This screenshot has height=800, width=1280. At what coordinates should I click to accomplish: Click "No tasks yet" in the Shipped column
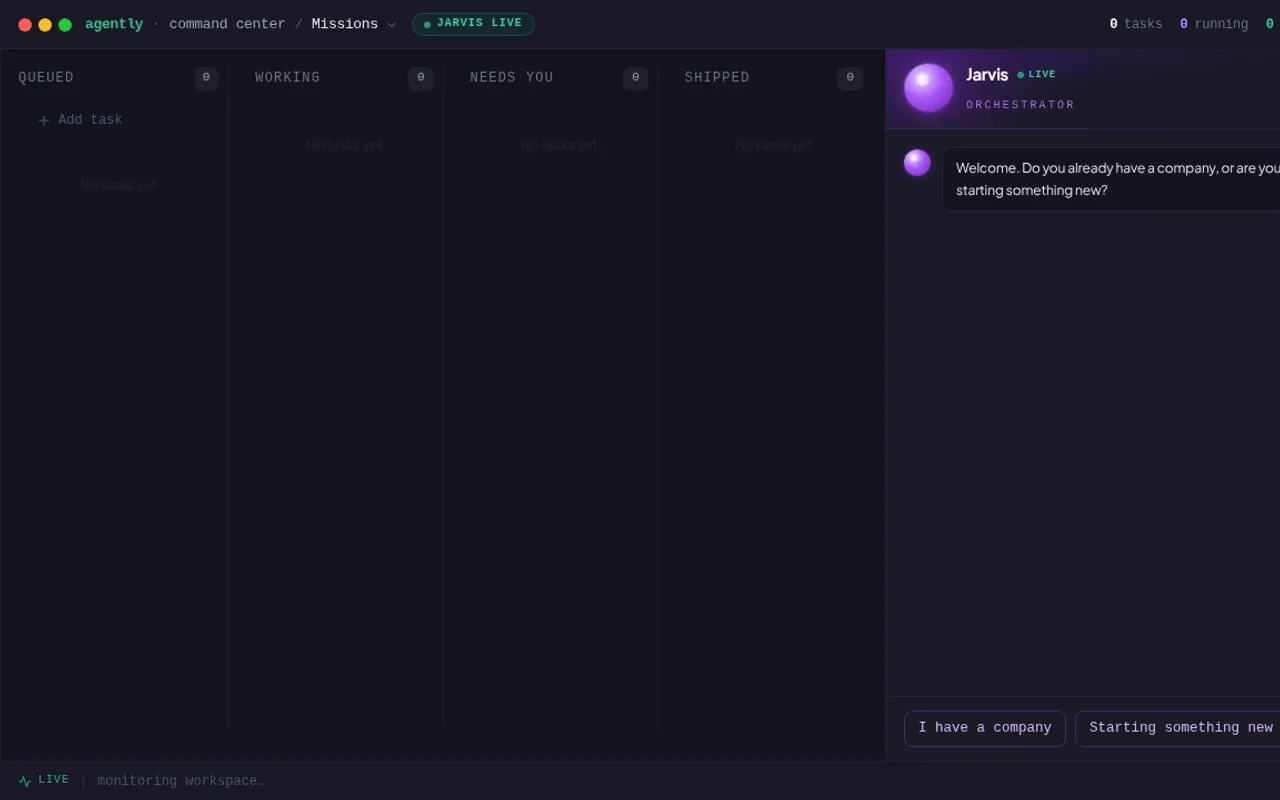[x=773, y=145]
